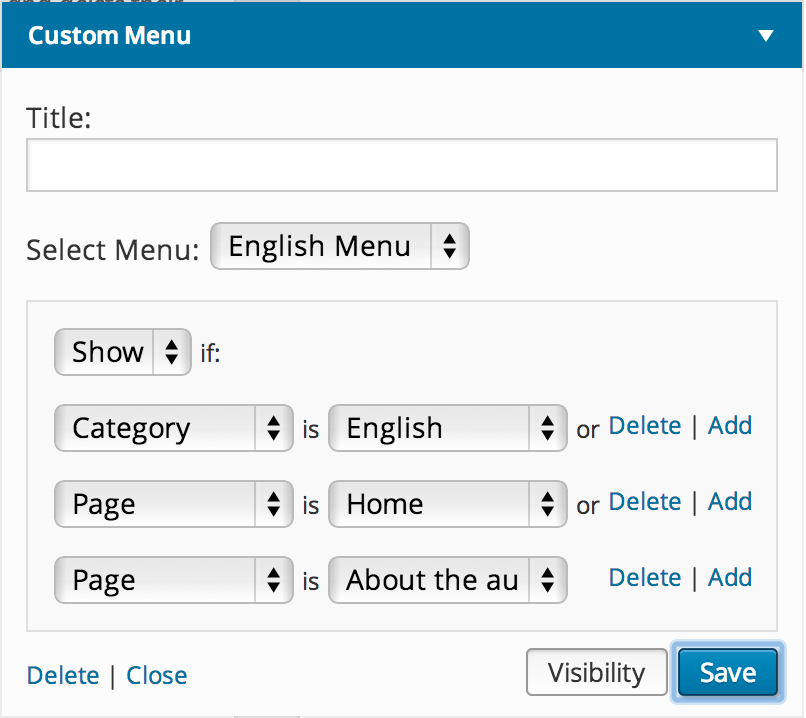
Task: Delete the Category is English rule
Action: pyautogui.click(x=644, y=426)
